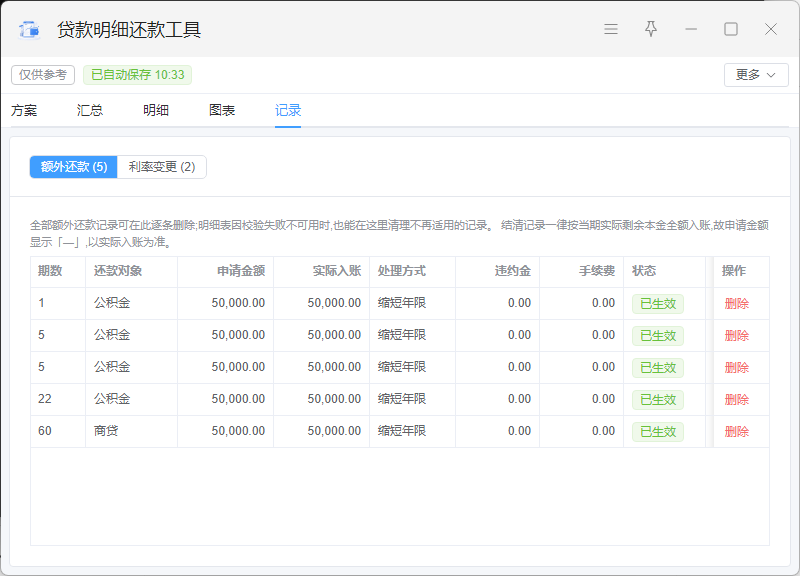Delete the period 1 公积金 record

coord(736,304)
